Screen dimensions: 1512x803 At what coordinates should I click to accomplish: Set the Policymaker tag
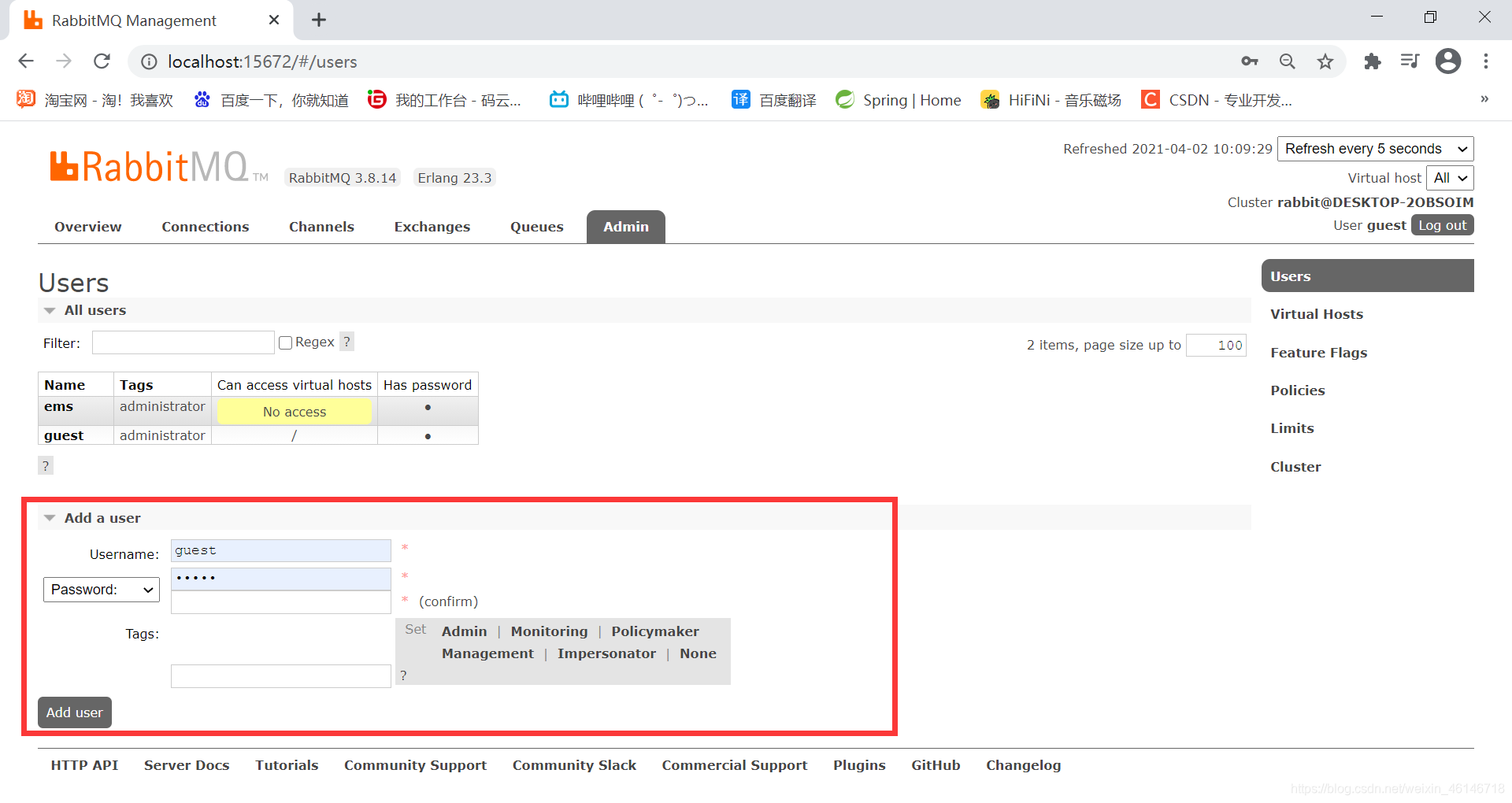tap(655, 631)
